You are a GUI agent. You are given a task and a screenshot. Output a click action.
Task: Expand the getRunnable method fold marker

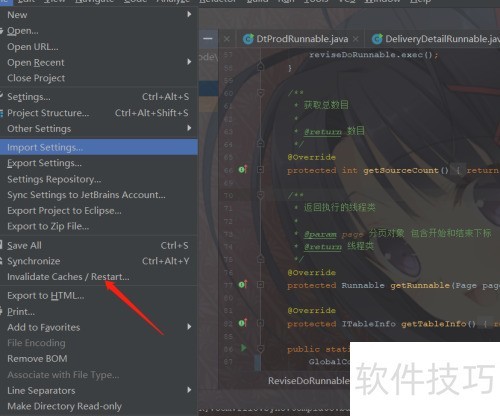[x=261, y=285]
